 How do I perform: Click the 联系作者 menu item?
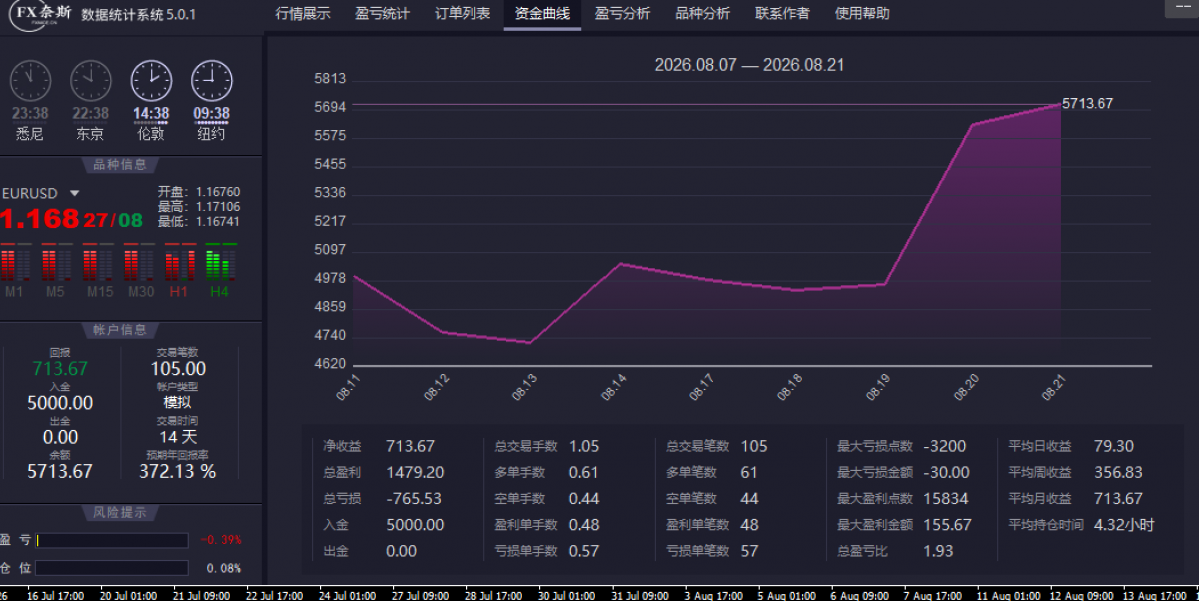pos(782,14)
